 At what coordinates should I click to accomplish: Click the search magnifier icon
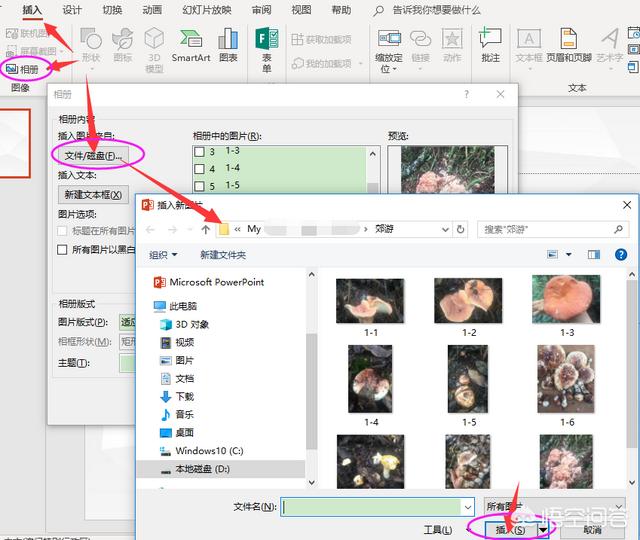tap(618, 229)
